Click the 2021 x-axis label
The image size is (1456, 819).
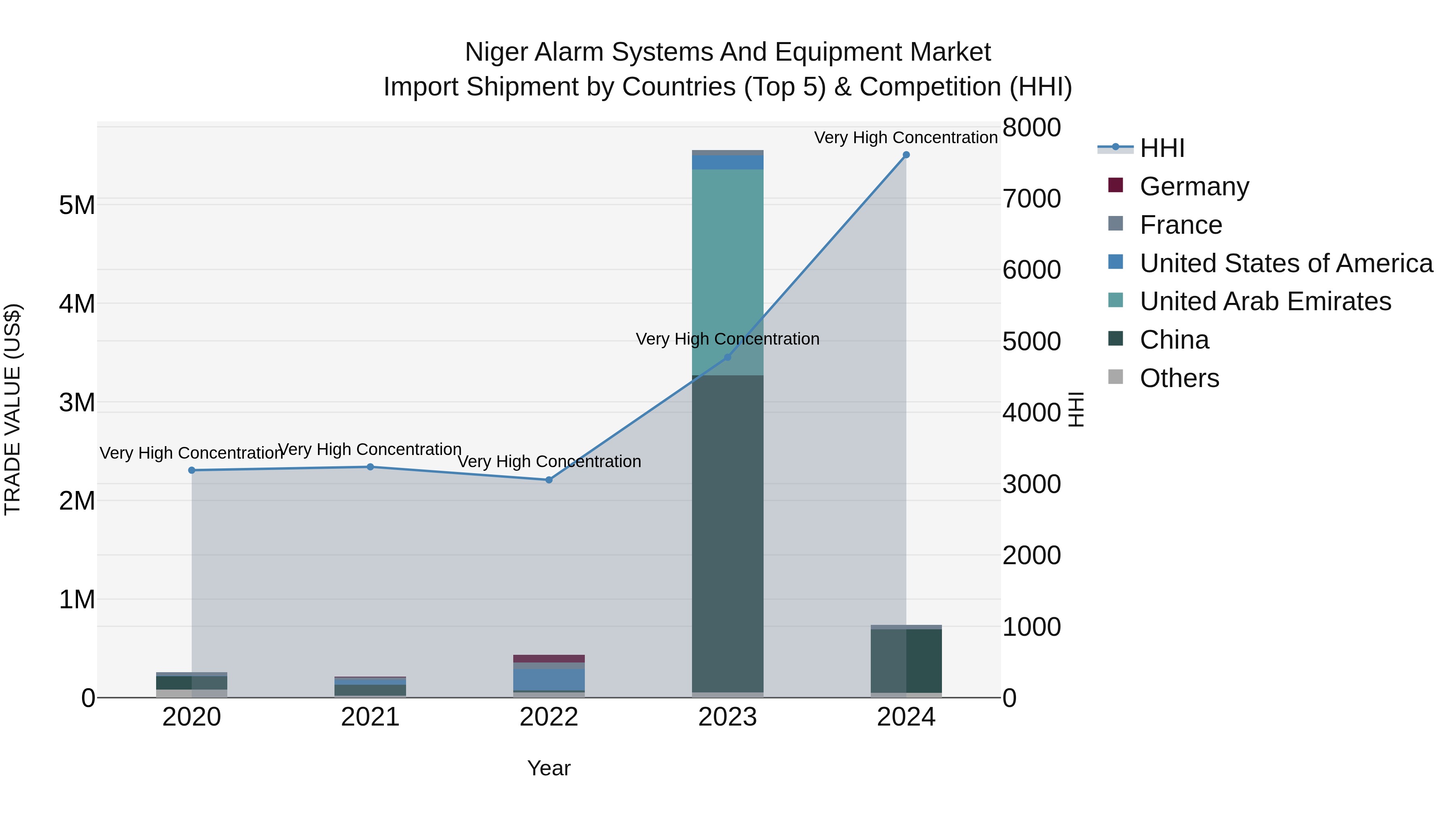[370, 717]
